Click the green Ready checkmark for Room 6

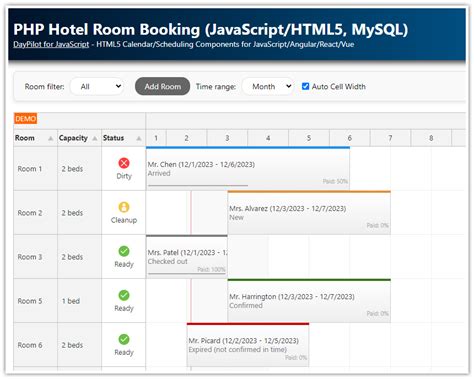pos(124,339)
